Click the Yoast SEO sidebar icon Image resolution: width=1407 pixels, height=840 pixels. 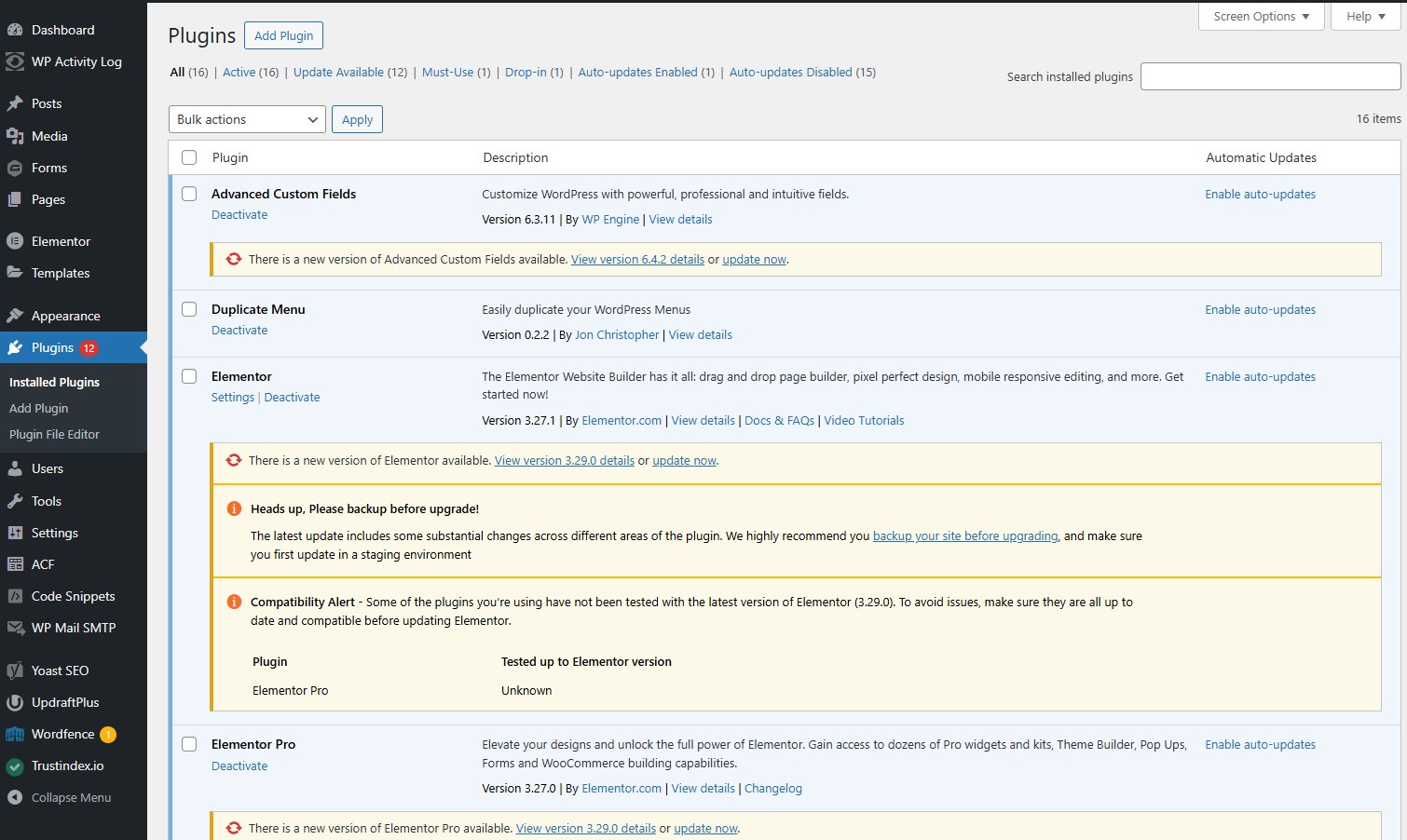[15, 671]
